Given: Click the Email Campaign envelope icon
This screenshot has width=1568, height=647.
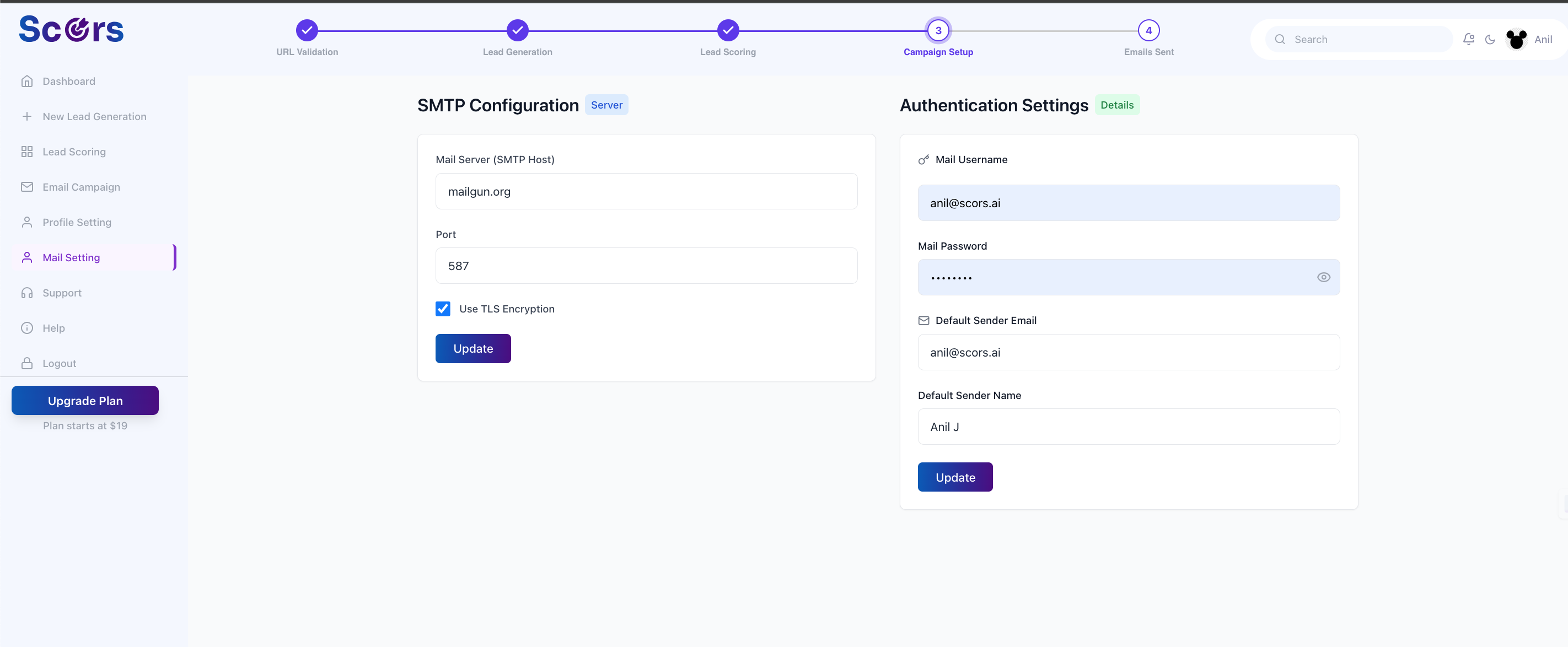Looking at the screenshot, I should [x=27, y=187].
